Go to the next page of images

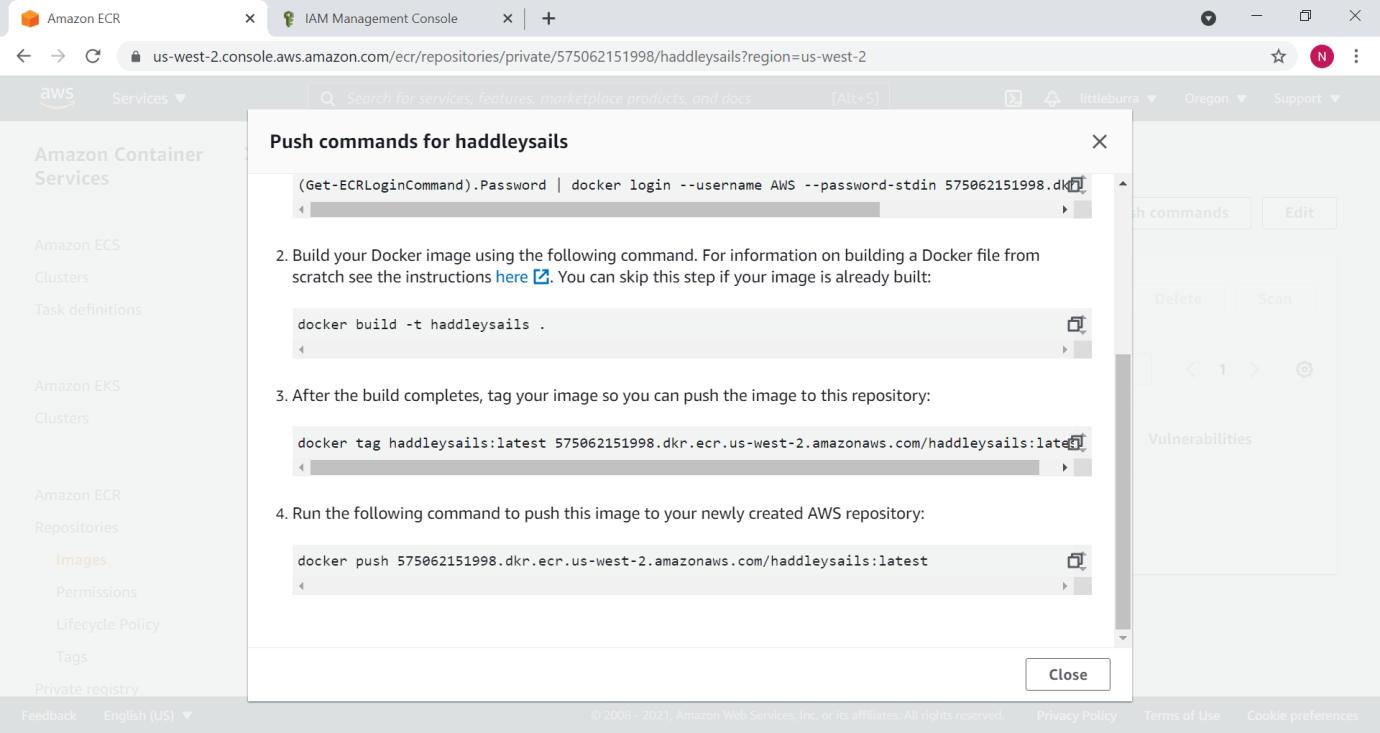point(1254,369)
